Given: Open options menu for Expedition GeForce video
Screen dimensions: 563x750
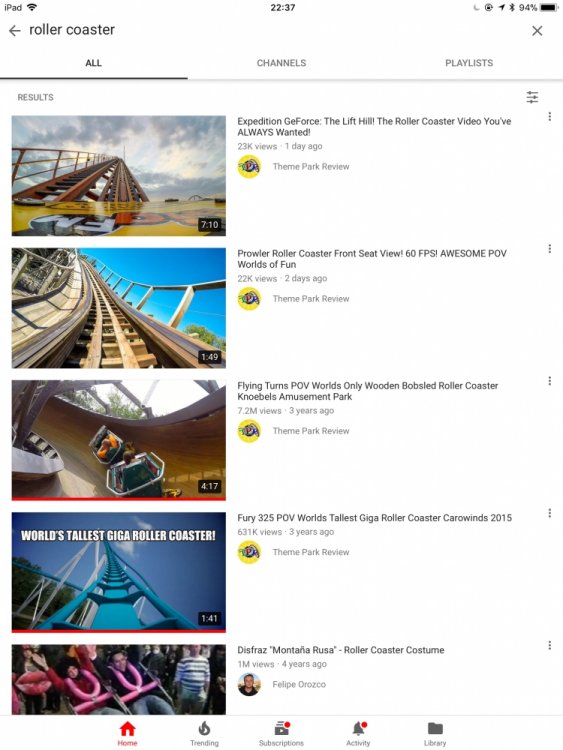Looking at the screenshot, I should (x=550, y=116).
